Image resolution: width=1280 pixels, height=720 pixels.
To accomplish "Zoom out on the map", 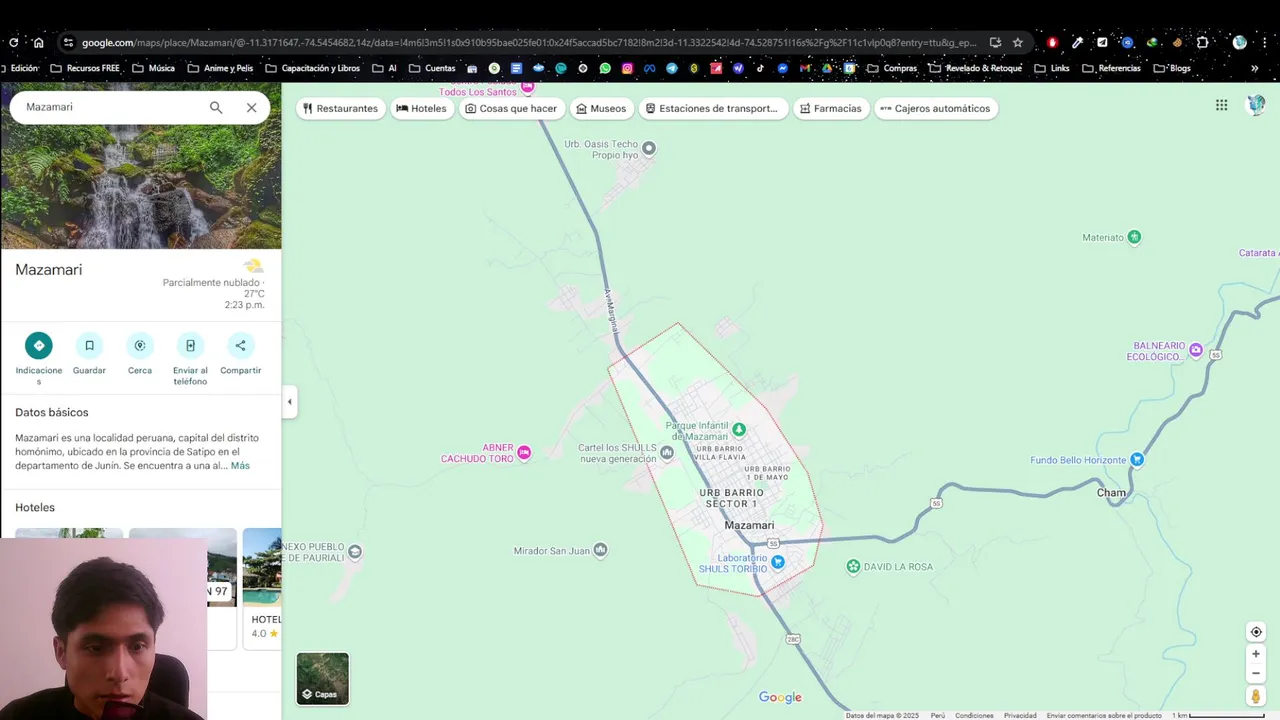I will click(x=1256, y=673).
